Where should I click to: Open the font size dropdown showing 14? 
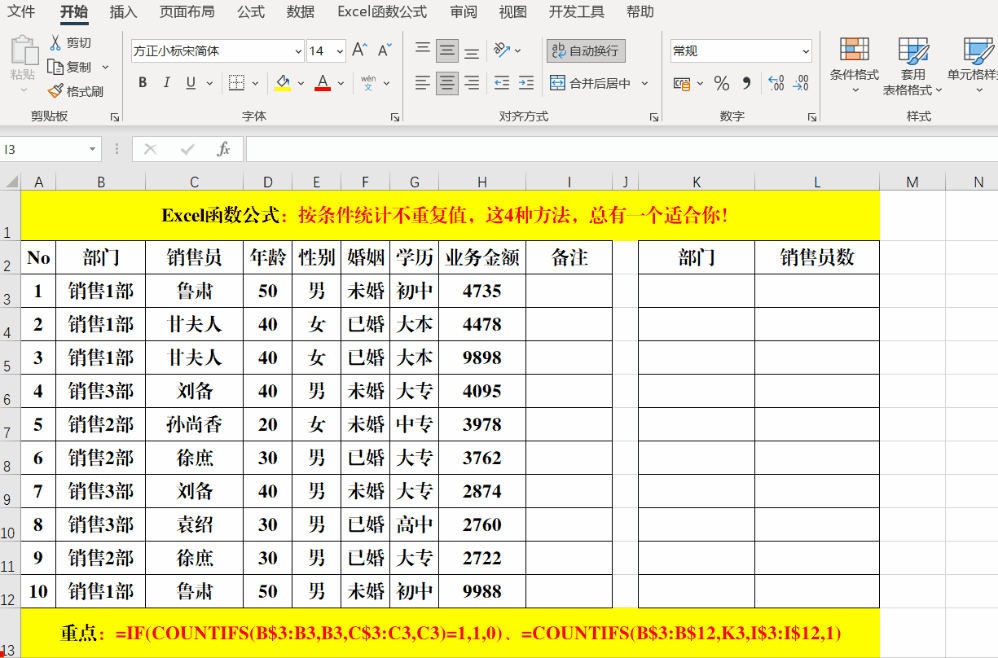tap(340, 52)
